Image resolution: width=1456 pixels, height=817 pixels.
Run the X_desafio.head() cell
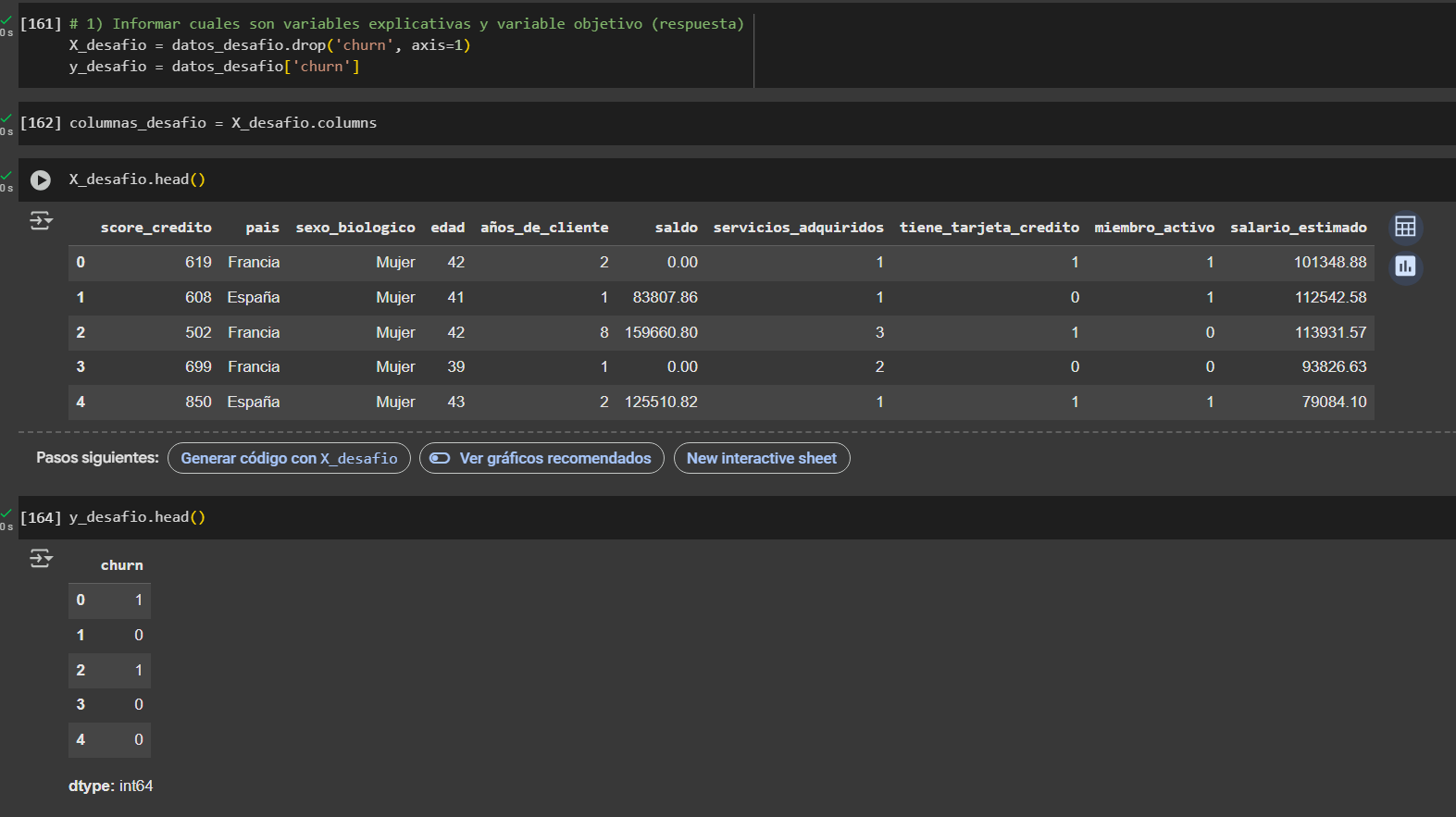pyautogui.click(x=41, y=179)
